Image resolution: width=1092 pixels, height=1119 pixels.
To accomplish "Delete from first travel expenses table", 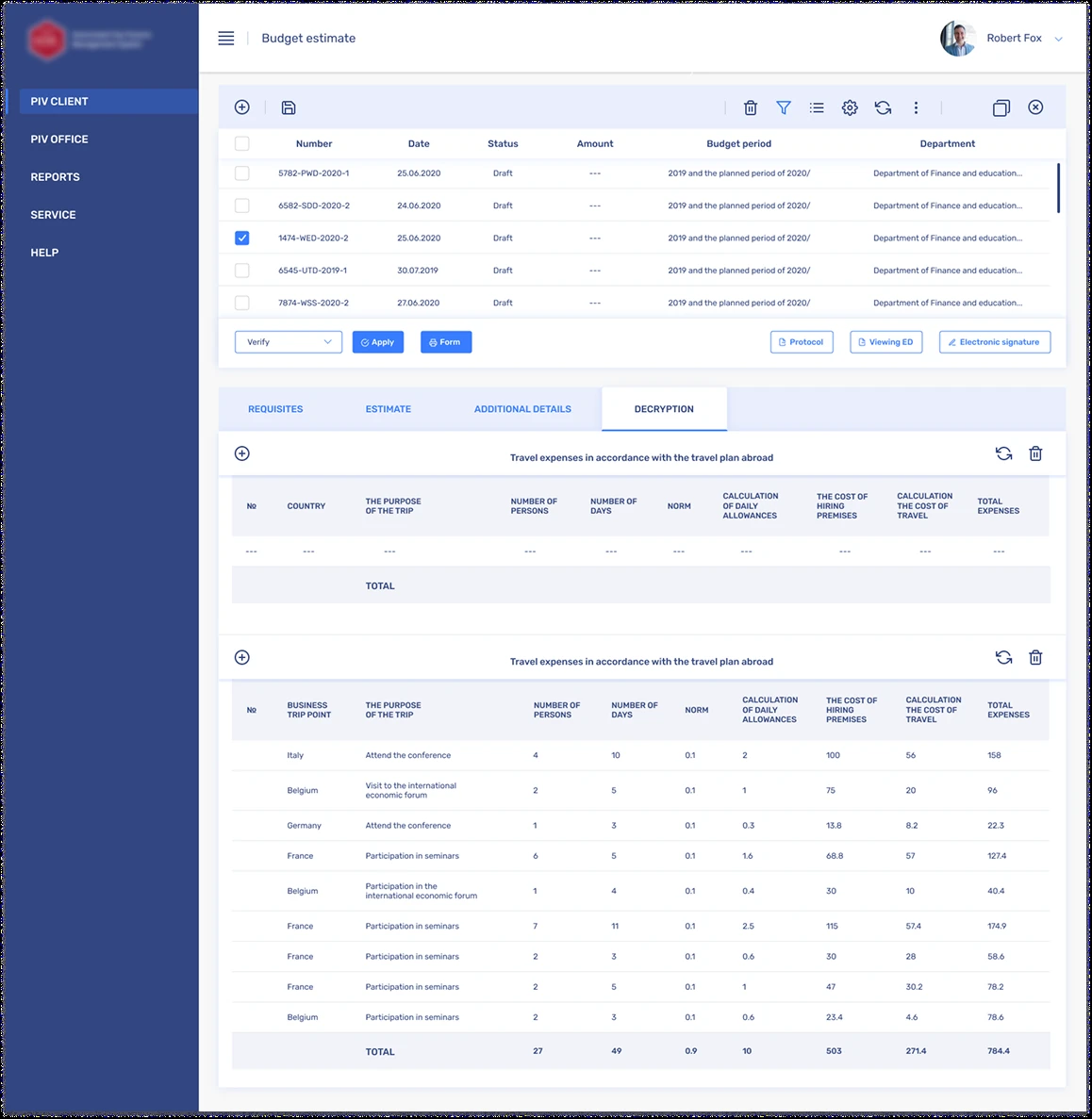I will 1034,453.
